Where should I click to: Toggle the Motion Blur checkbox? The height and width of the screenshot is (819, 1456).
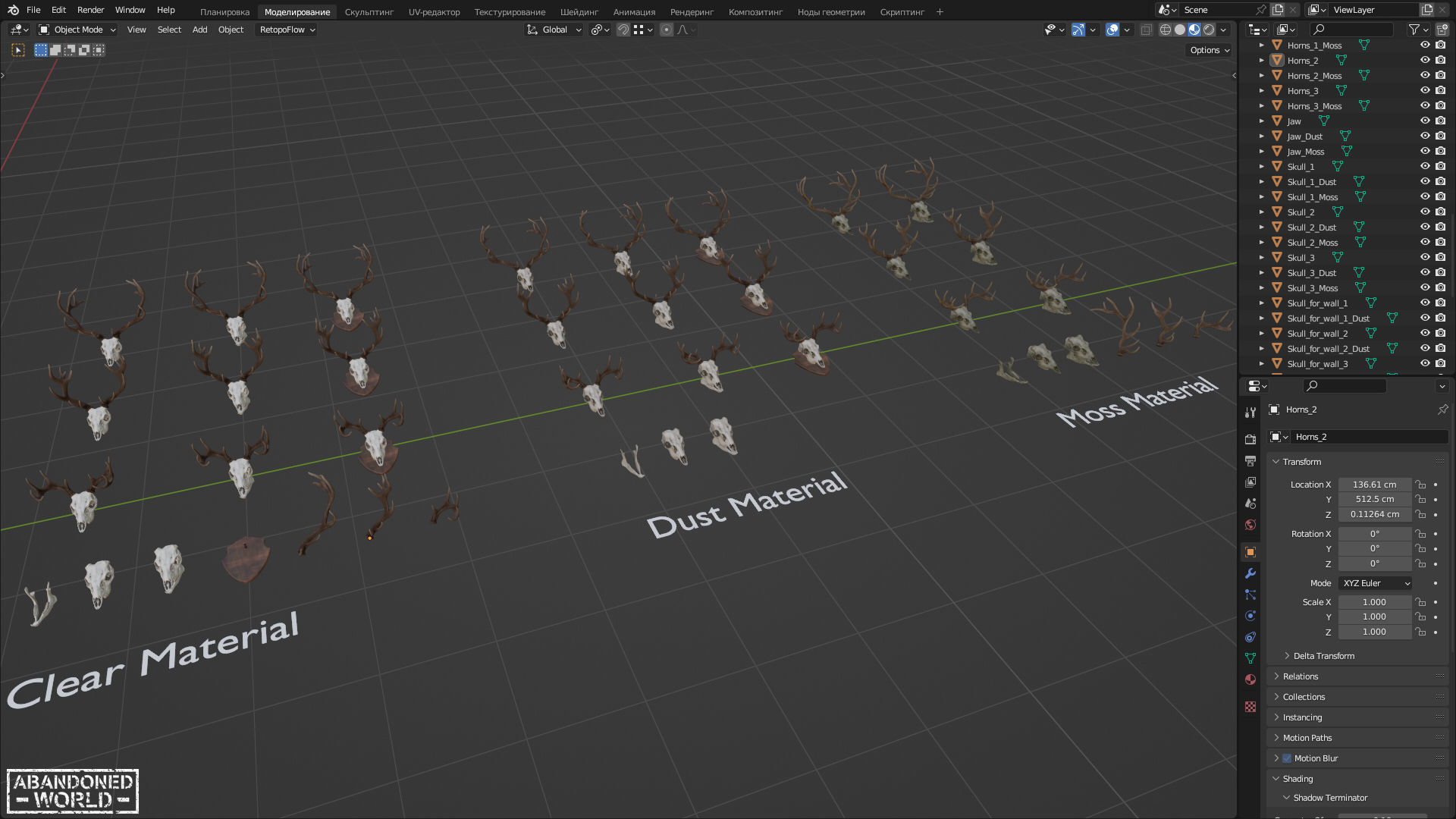(x=1287, y=758)
